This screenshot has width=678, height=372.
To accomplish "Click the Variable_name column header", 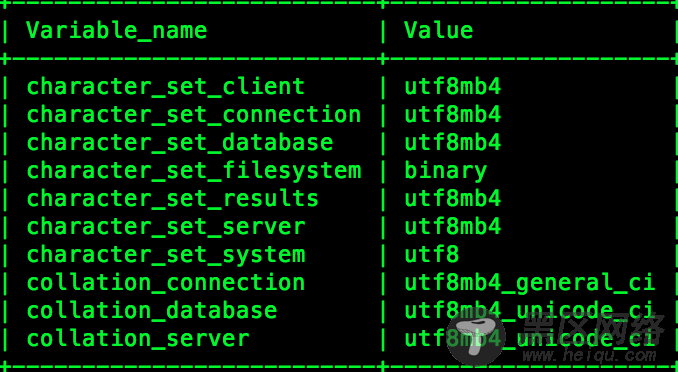I will coord(117,30).
